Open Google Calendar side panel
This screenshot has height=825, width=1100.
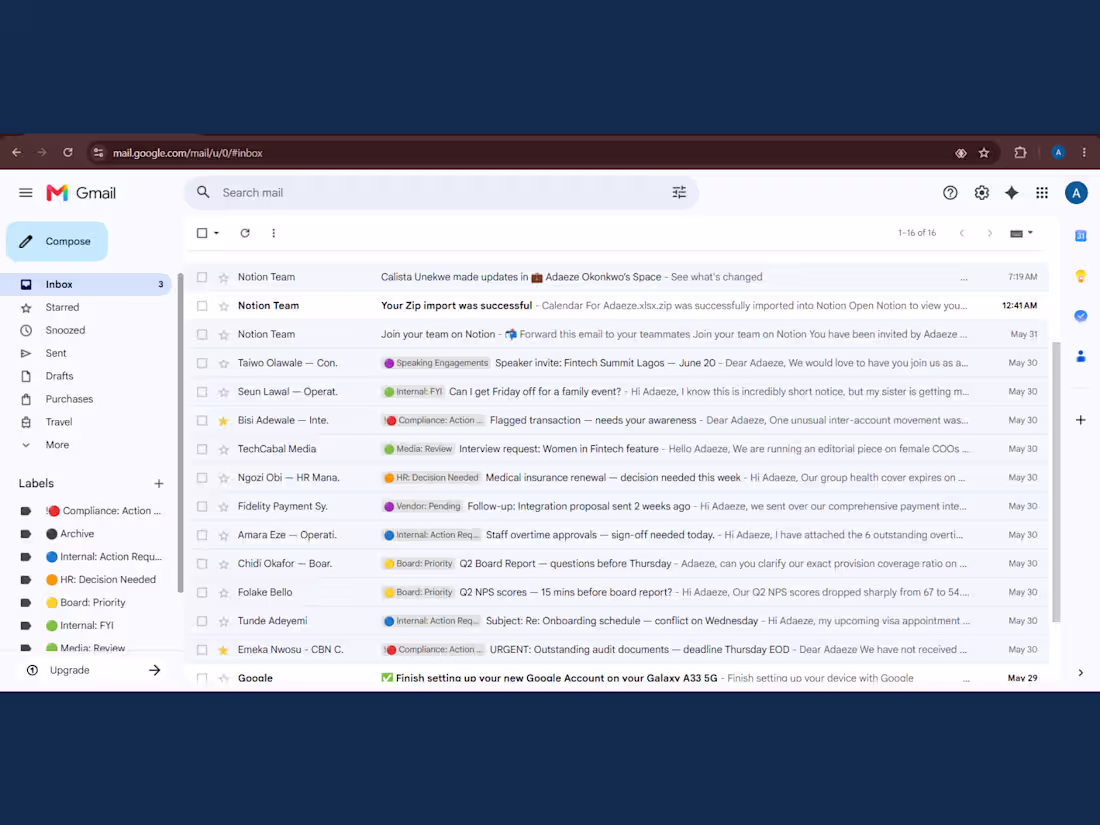click(1080, 236)
